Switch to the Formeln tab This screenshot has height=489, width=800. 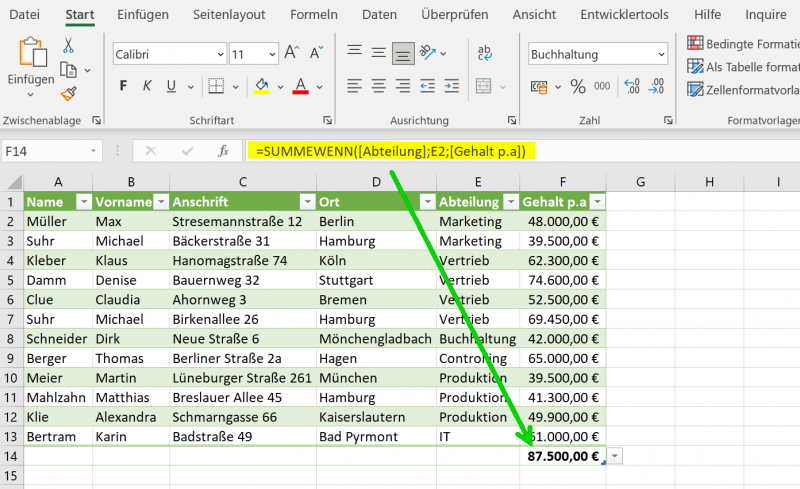click(314, 14)
